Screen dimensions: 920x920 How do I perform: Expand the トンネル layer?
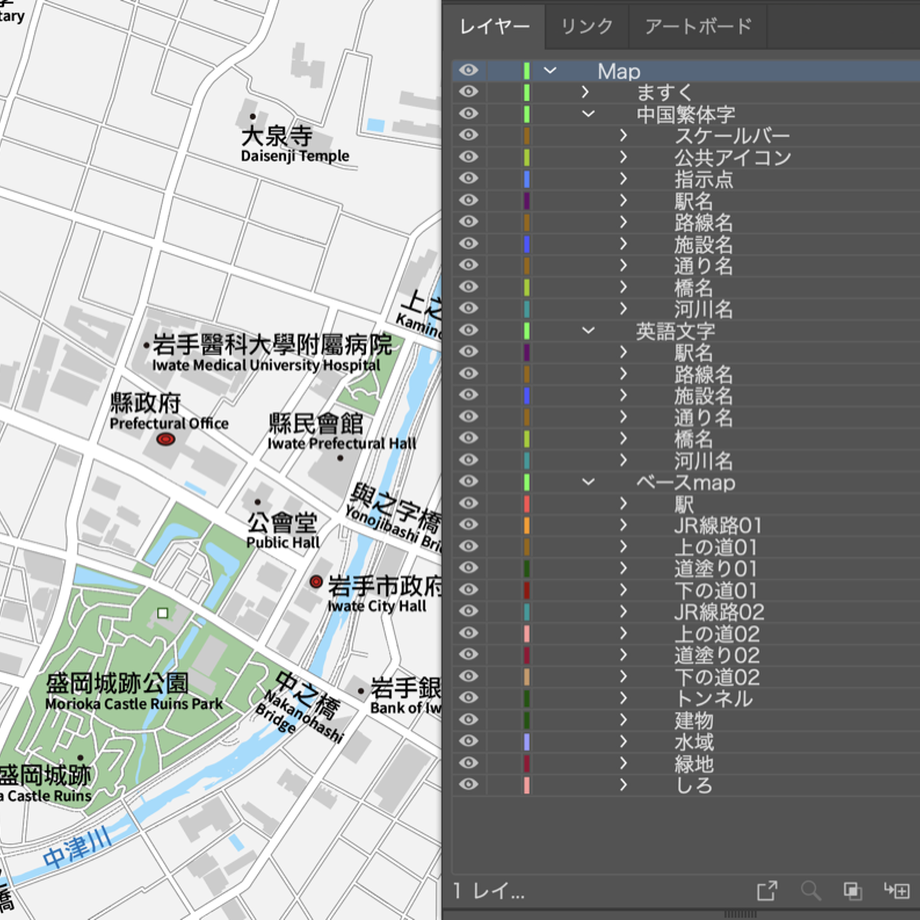pyautogui.click(x=623, y=698)
